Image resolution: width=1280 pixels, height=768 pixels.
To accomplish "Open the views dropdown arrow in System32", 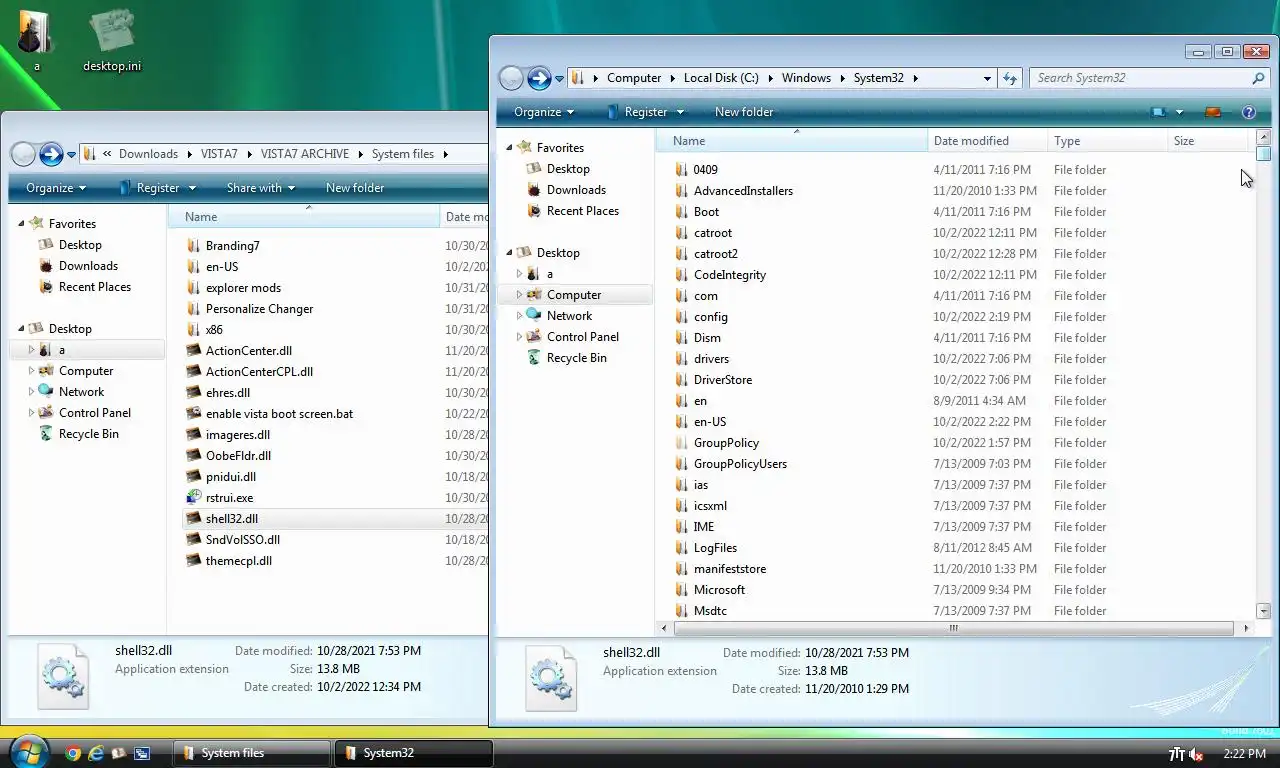I will point(1179,112).
